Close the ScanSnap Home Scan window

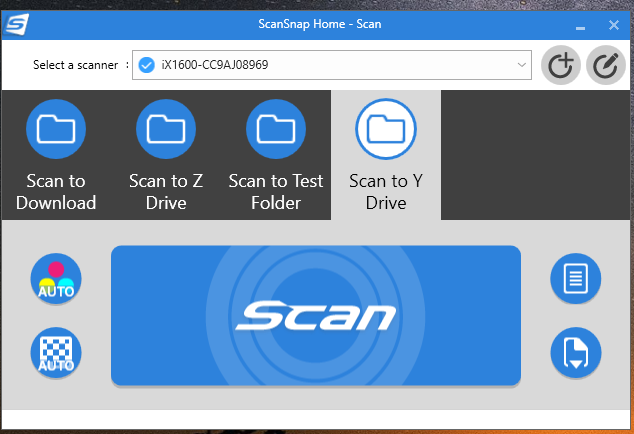[614, 25]
